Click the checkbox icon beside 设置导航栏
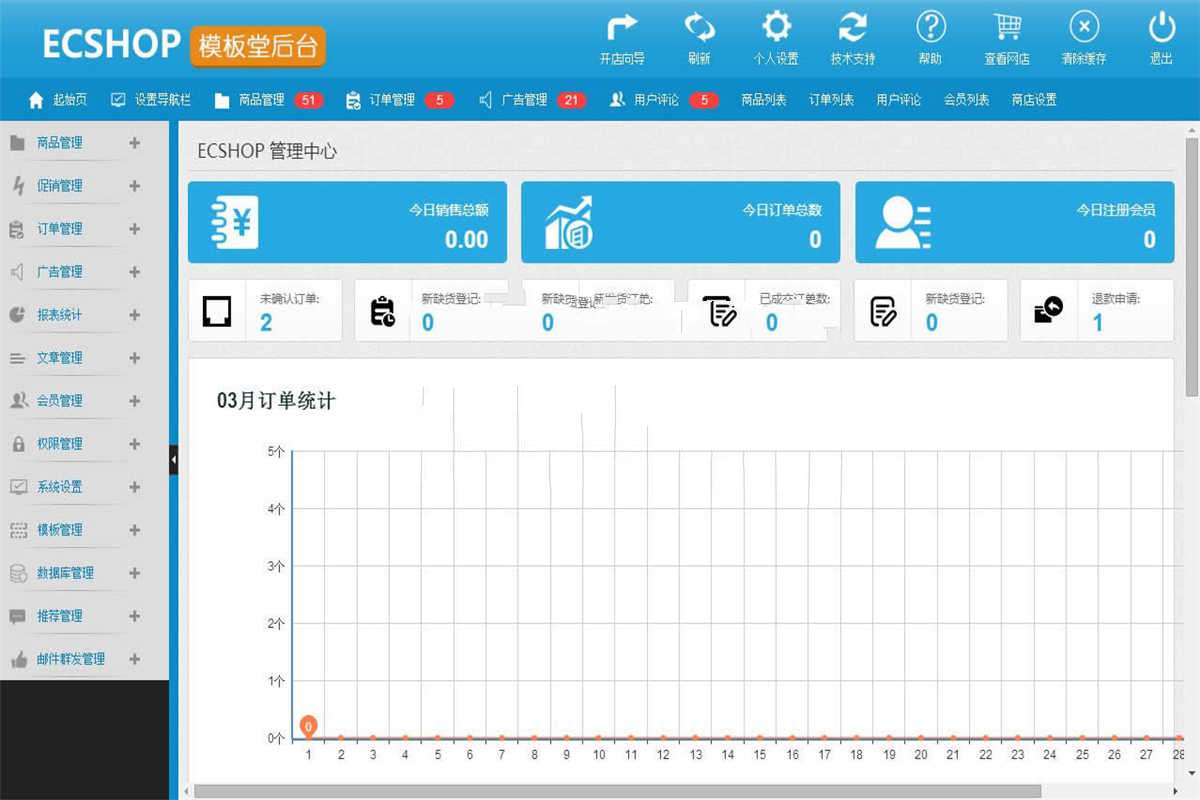The image size is (1200, 800). pyautogui.click(x=118, y=100)
